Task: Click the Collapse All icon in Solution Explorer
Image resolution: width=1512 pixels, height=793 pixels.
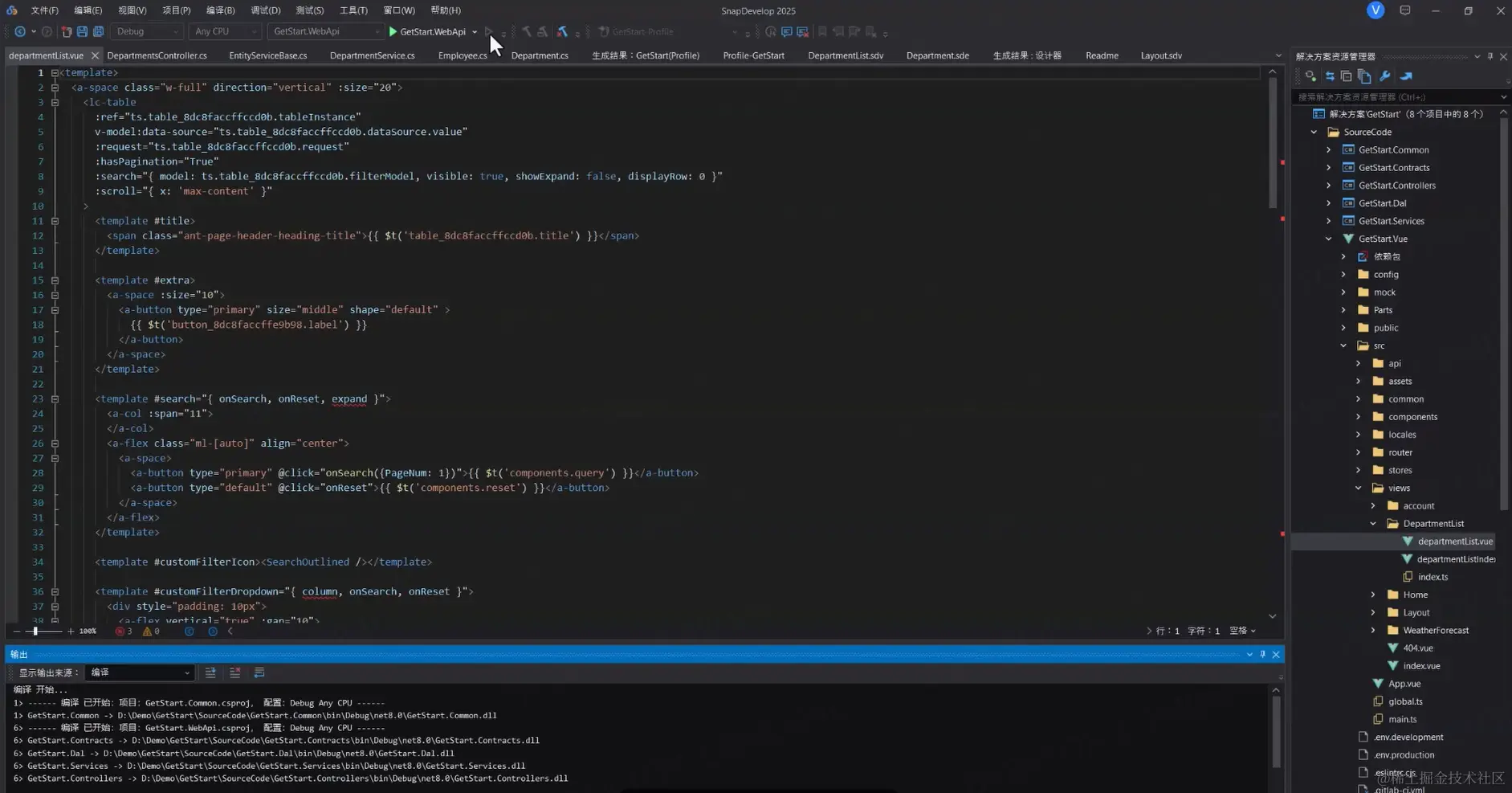Action: coord(1347,76)
